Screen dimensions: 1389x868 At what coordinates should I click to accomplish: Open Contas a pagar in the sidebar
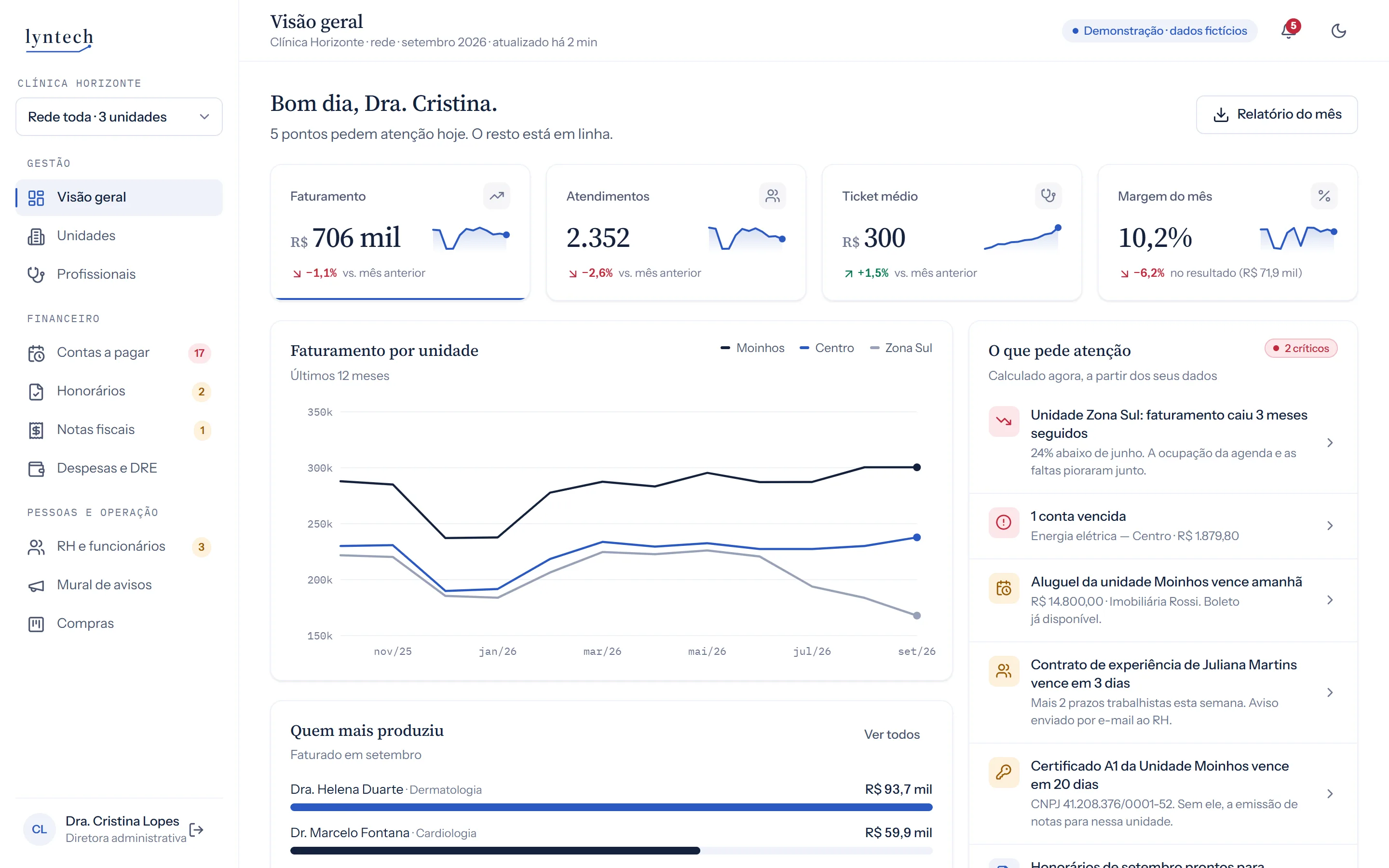pos(119,353)
